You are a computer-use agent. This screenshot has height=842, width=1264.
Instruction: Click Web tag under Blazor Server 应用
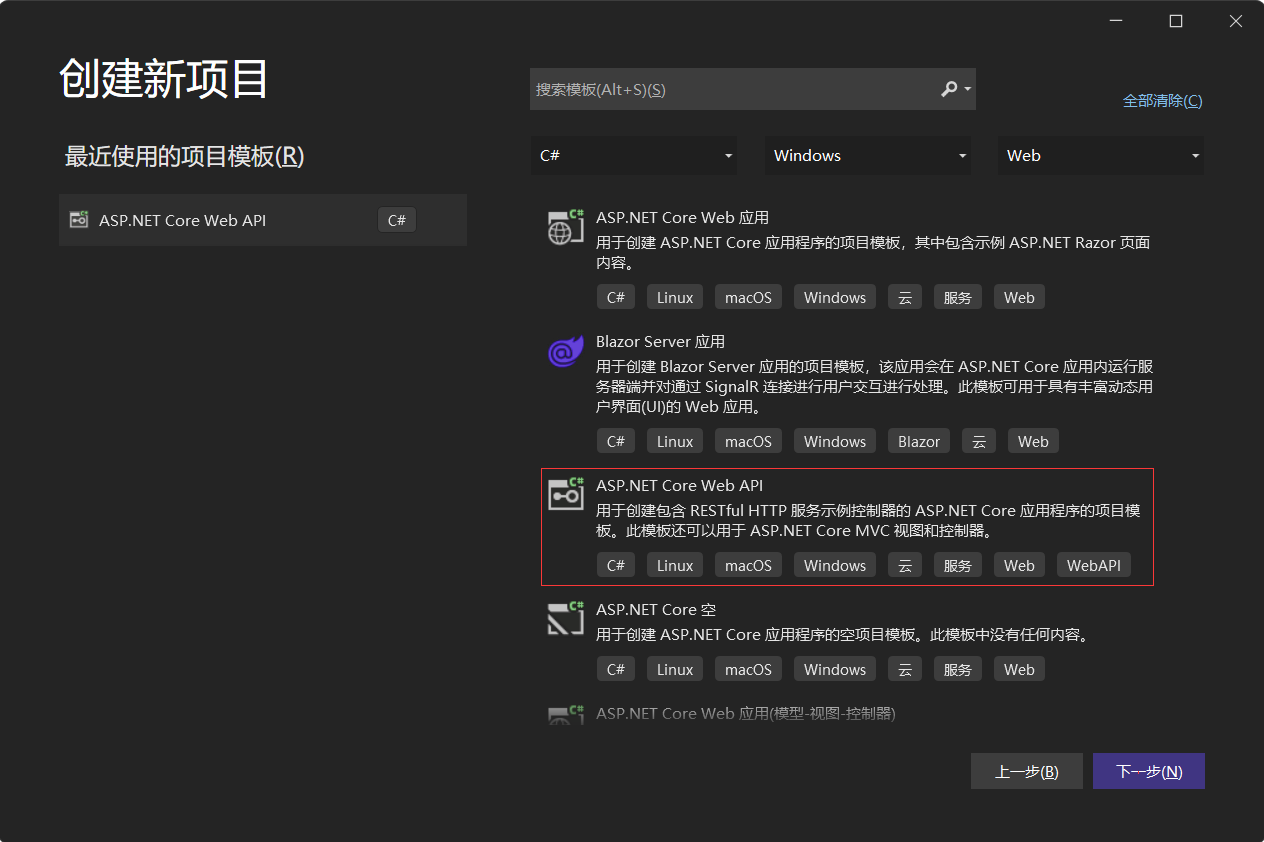coord(1033,441)
